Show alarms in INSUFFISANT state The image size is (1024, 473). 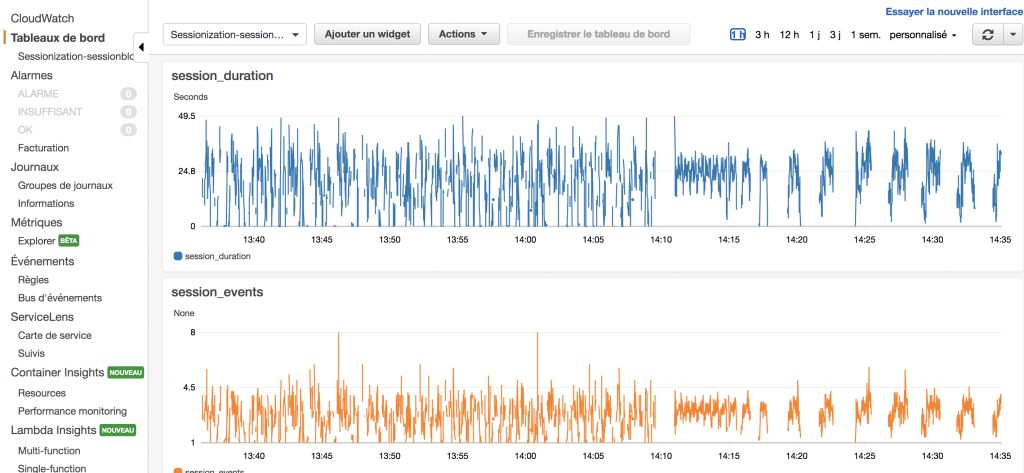coord(50,112)
